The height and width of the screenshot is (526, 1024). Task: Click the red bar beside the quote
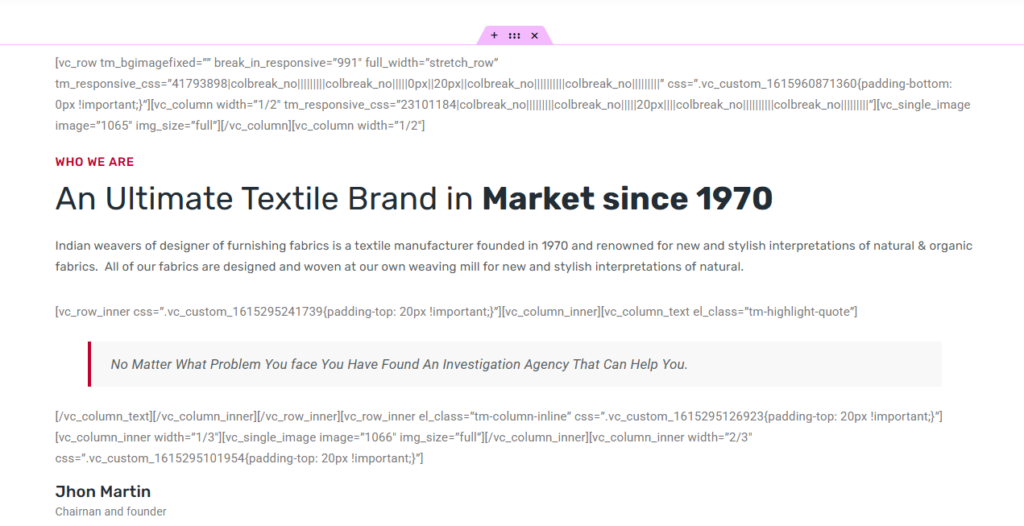(x=89, y=364)
